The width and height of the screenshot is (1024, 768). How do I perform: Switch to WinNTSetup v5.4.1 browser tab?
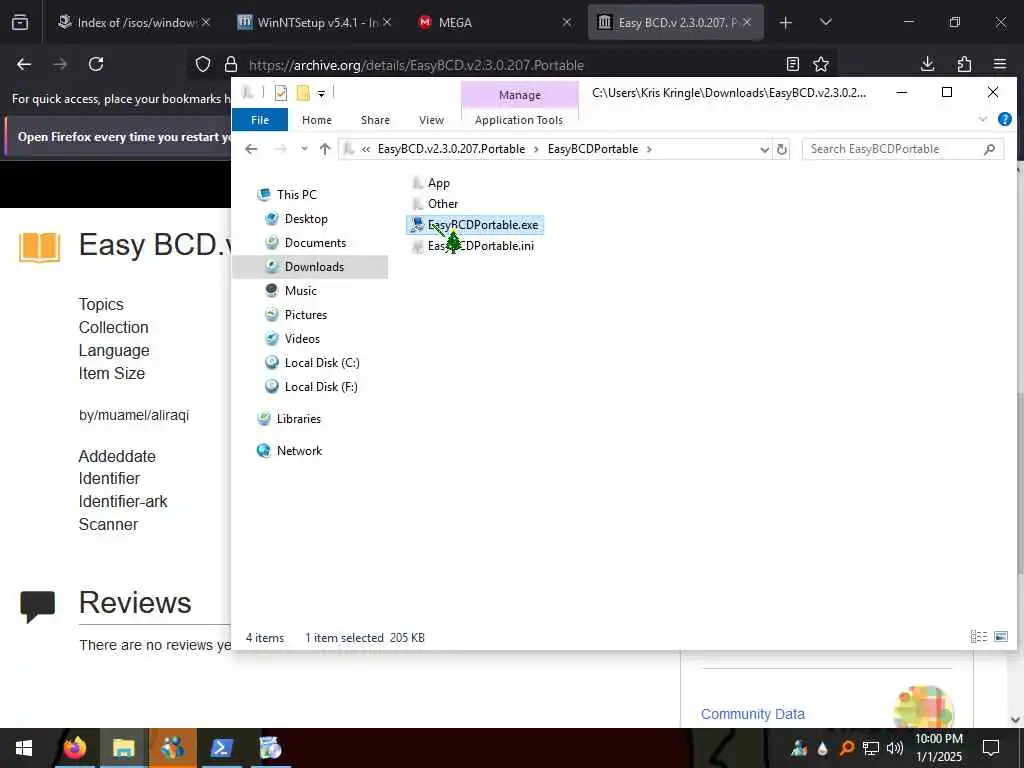point(315,22)
